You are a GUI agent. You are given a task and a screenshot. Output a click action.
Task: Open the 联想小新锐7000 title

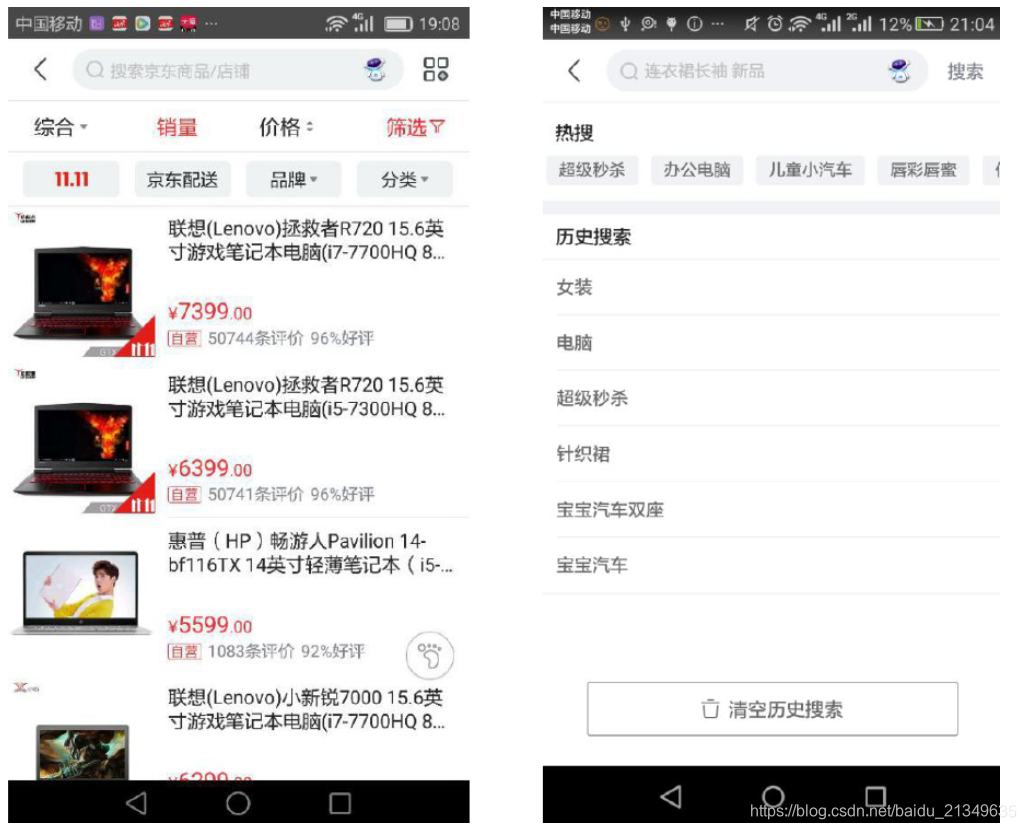coord(306,710)
